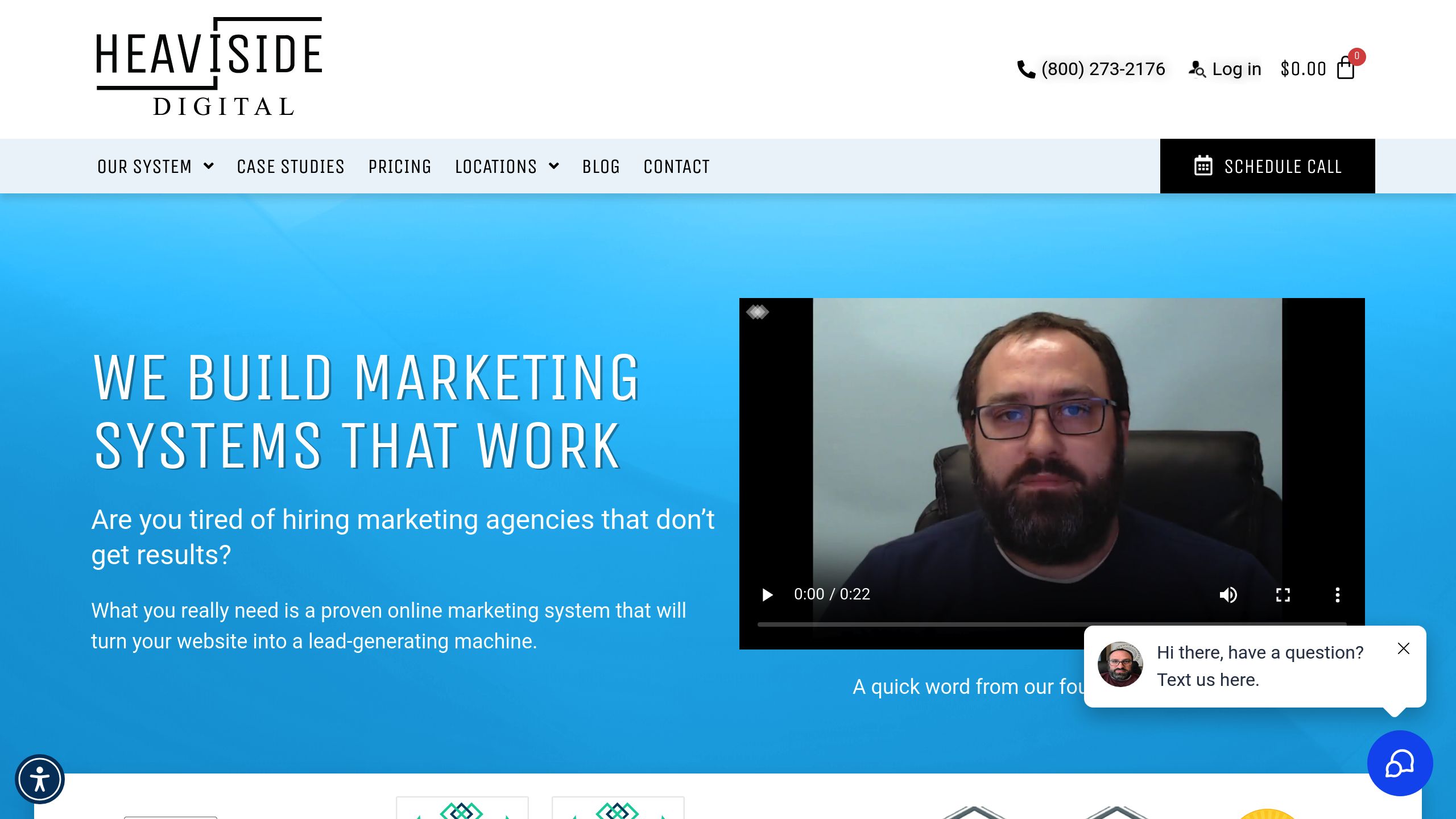Viewport: 1456px width, 819px height.
Task: Click the Log in user icon
Action: pos(1197,69)
